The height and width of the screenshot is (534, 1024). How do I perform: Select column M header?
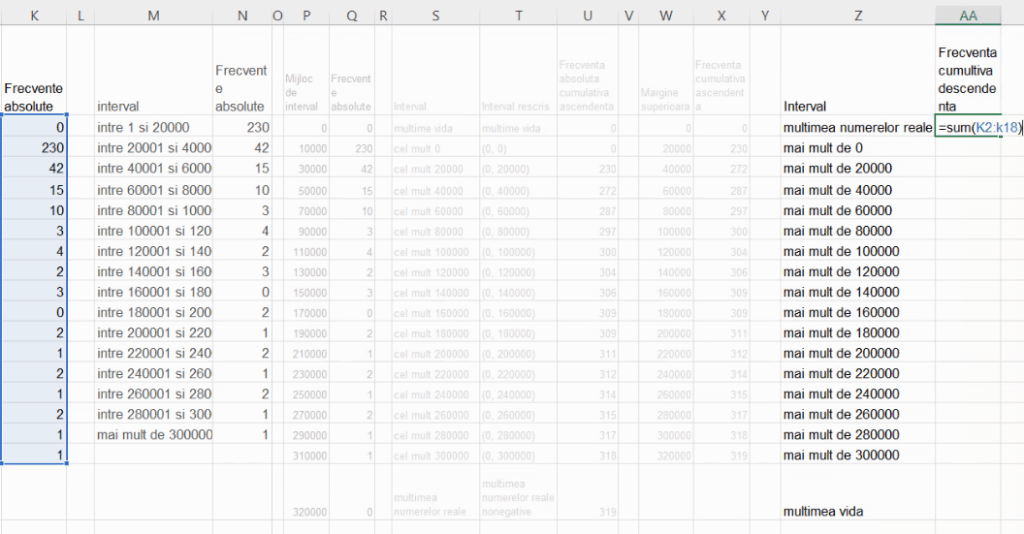[x=153, y=15]
